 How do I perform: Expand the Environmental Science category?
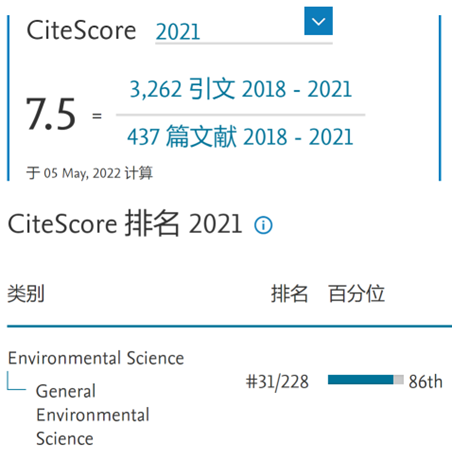(x=96, y=358)
